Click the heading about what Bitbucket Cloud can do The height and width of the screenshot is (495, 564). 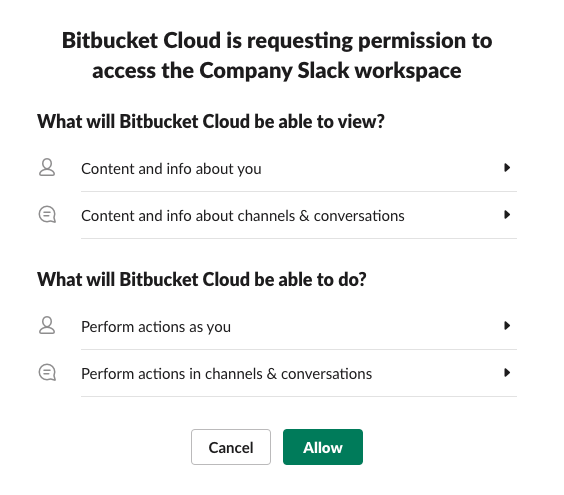(x=202, y=279)
